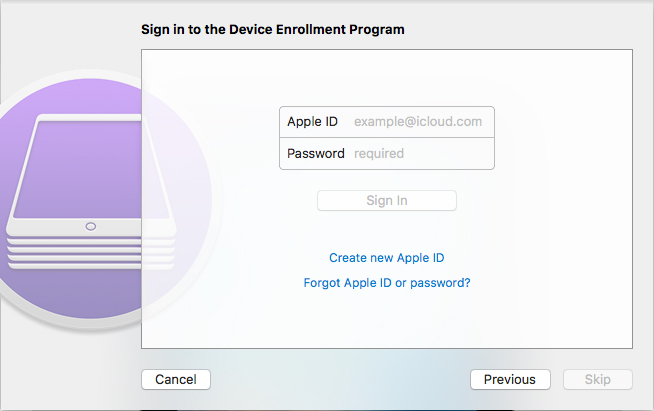The image size is (654, 411).
Task: Click Forgot Apple ID or password link
Action: (x=387, y=283)
